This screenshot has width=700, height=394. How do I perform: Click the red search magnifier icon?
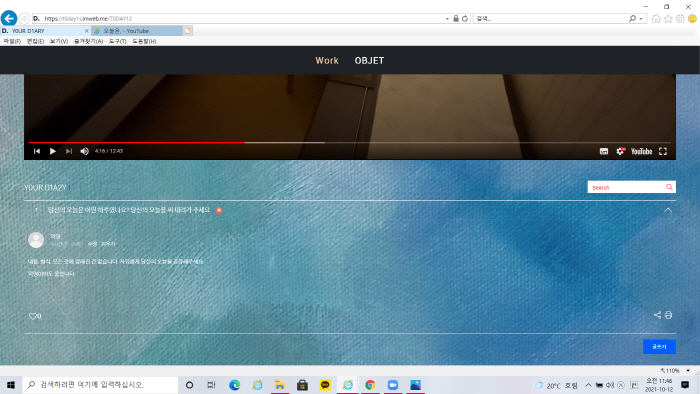point(669,187)
